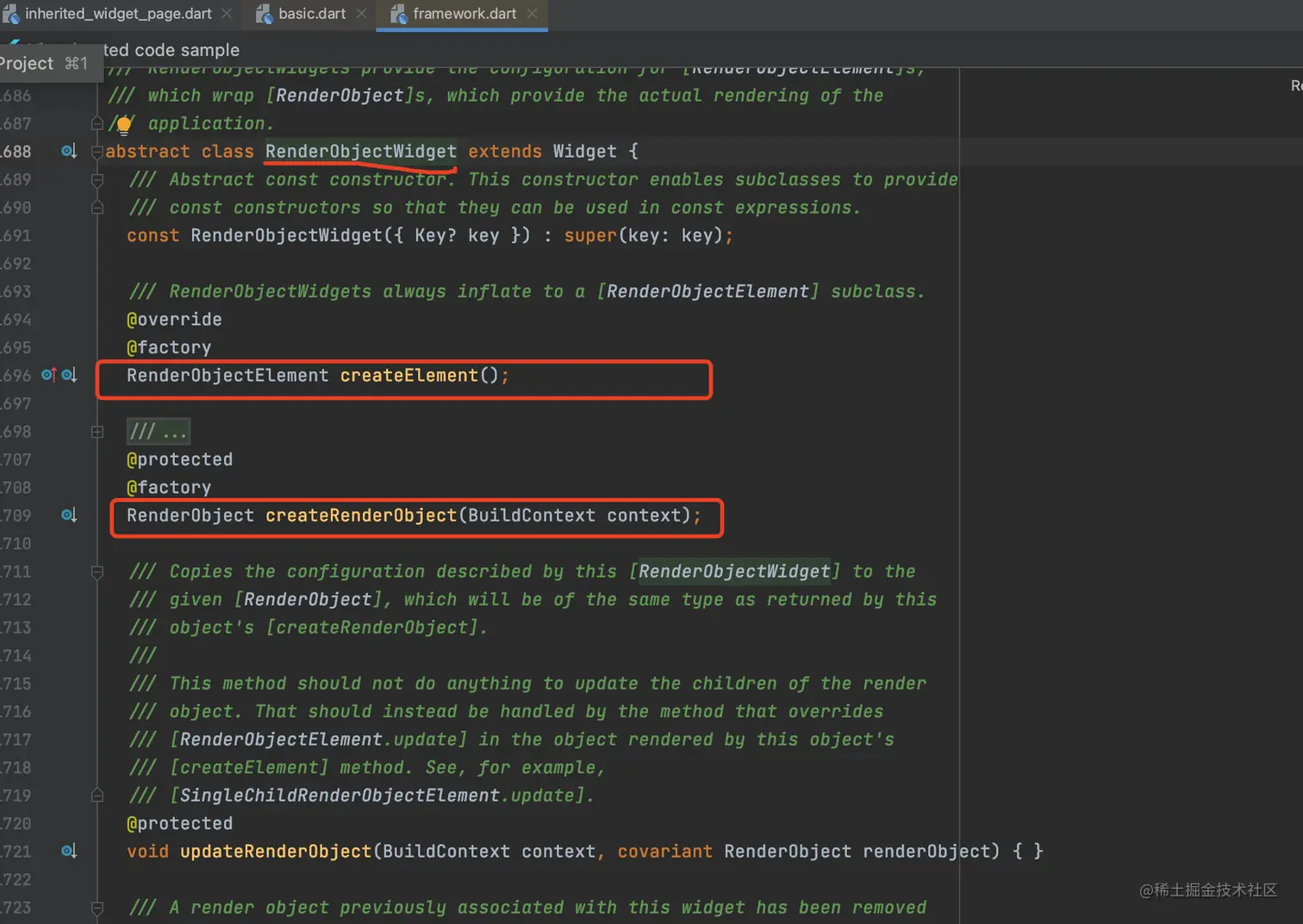Click the 'abstract' keyword on line 688
Image resolution: width=1303 pixels, height=924 pixels.
[x=147, y=152]
